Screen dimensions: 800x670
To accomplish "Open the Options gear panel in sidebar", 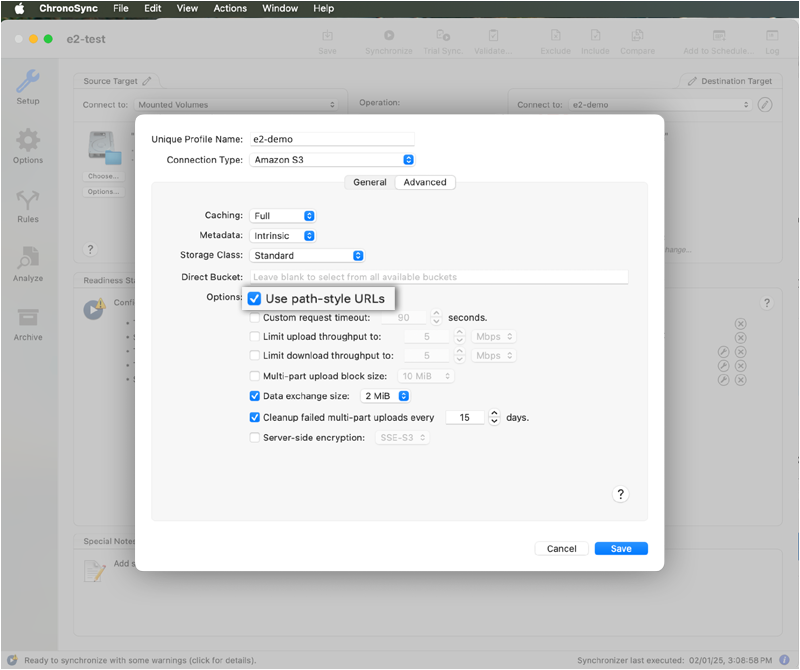I will [28, 140].
